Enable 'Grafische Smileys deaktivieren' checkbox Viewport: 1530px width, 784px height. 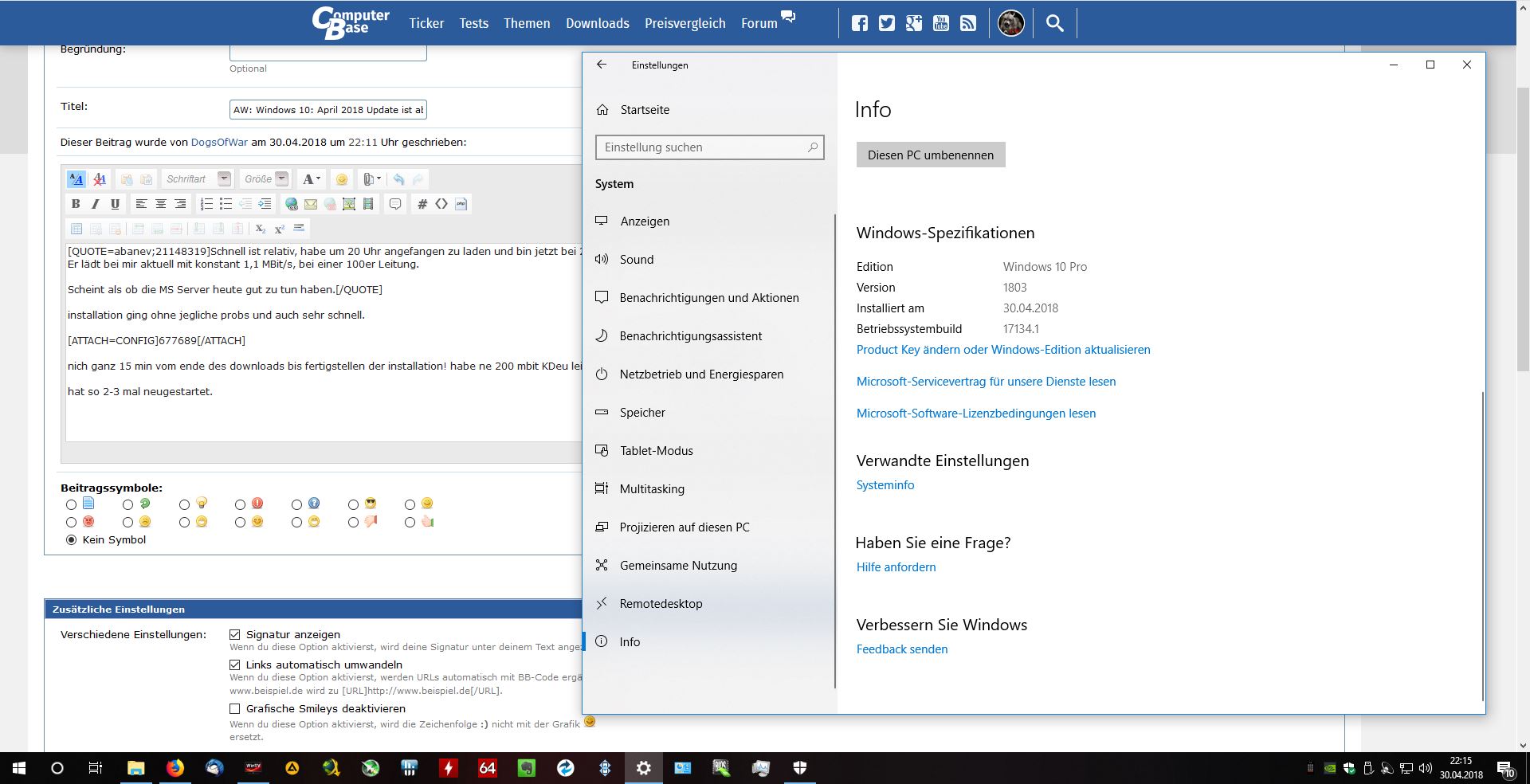[235, 708]
